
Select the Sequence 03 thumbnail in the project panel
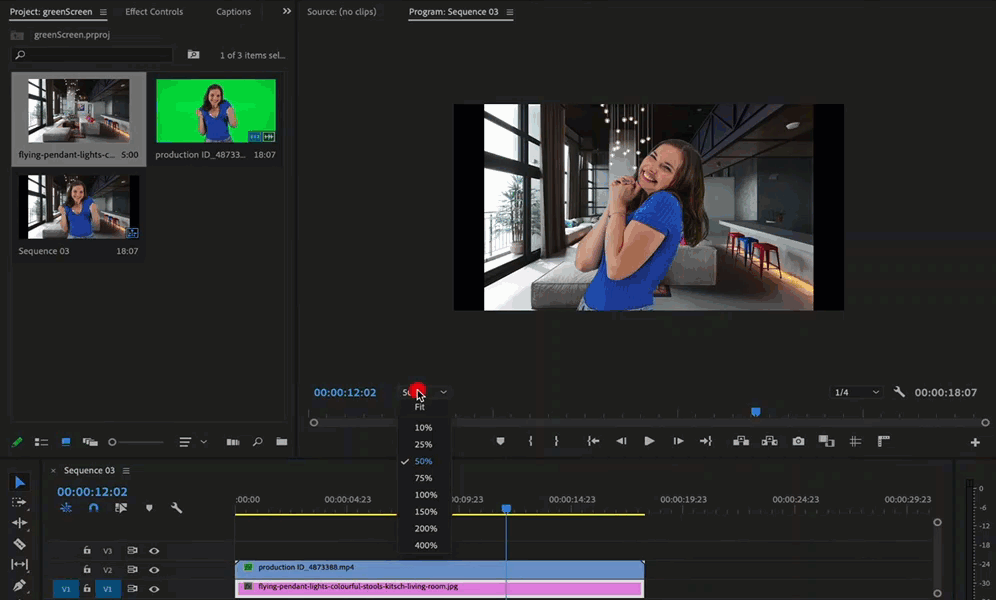(78, 207)
